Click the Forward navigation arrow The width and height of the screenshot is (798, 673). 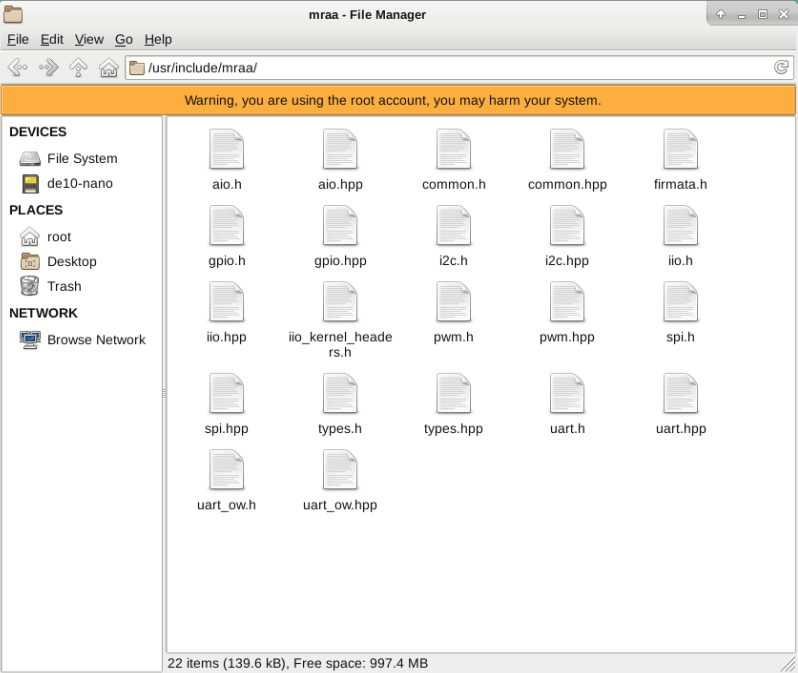(x=48, y=68)
